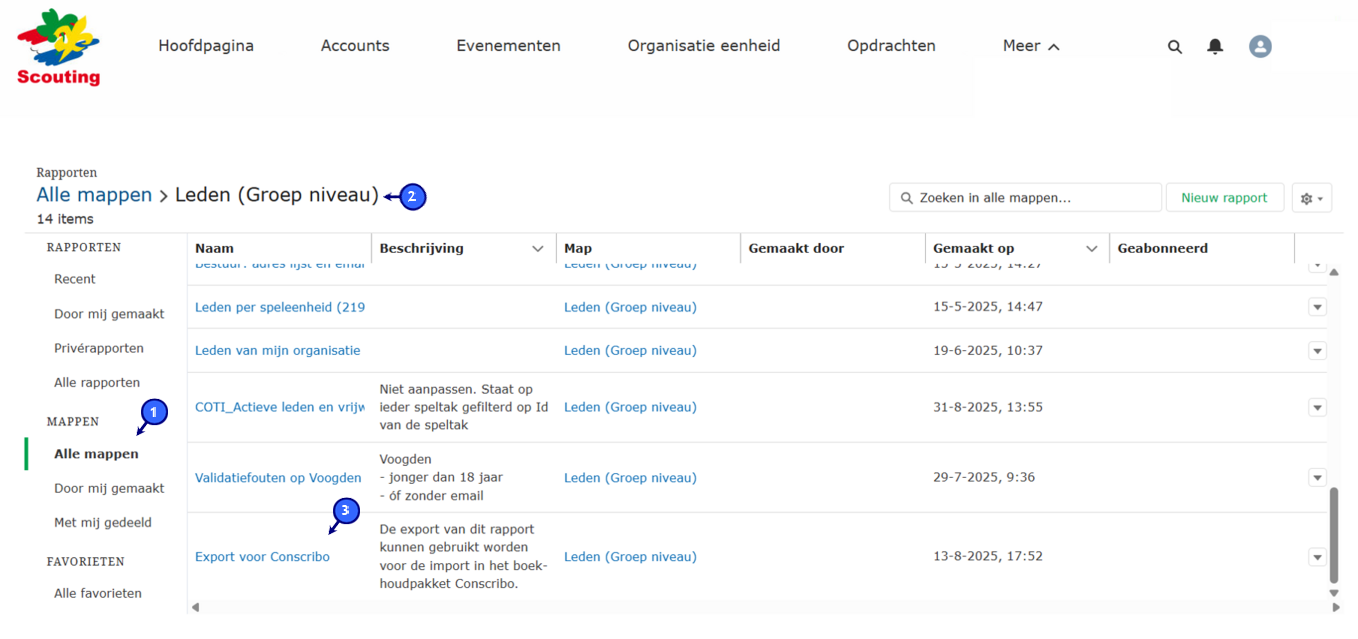Open row actions for Export voor Conscribo
The height and width of the screenshot is (639, 1358).
(x=1317, y=557)
